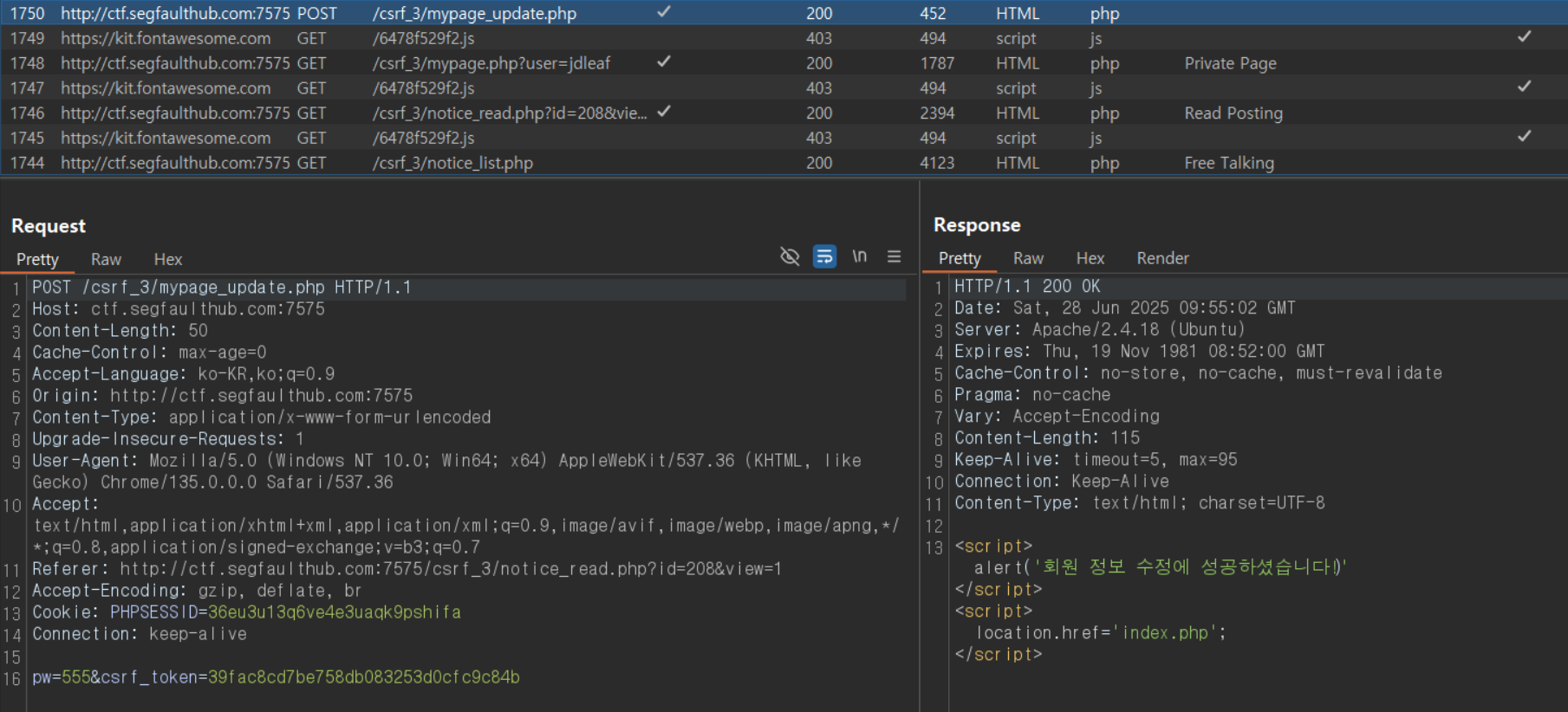This screenshot has width=1568, height=712.
Task: Click the pw=555 parameter in body
Action: pos(61,677)
